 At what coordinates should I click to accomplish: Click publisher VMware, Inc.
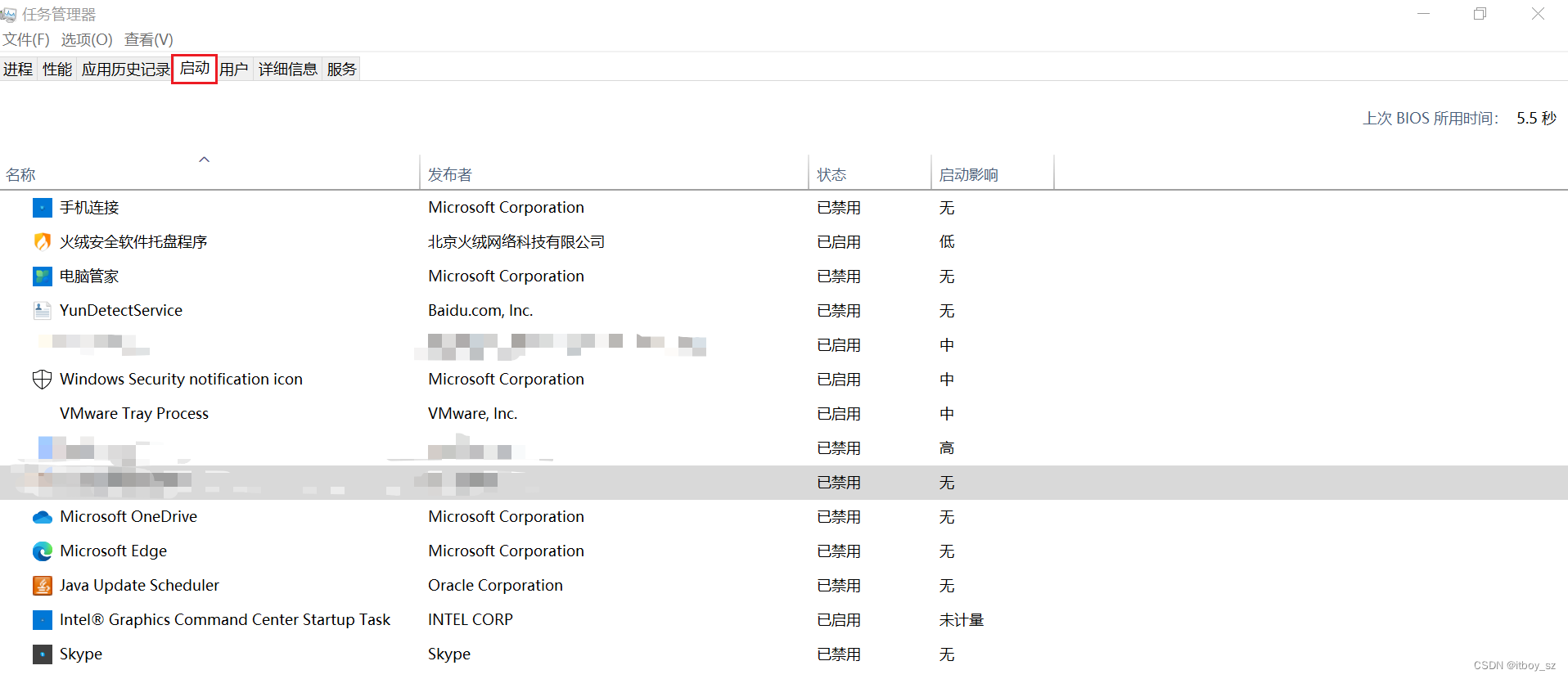(473, 414)
